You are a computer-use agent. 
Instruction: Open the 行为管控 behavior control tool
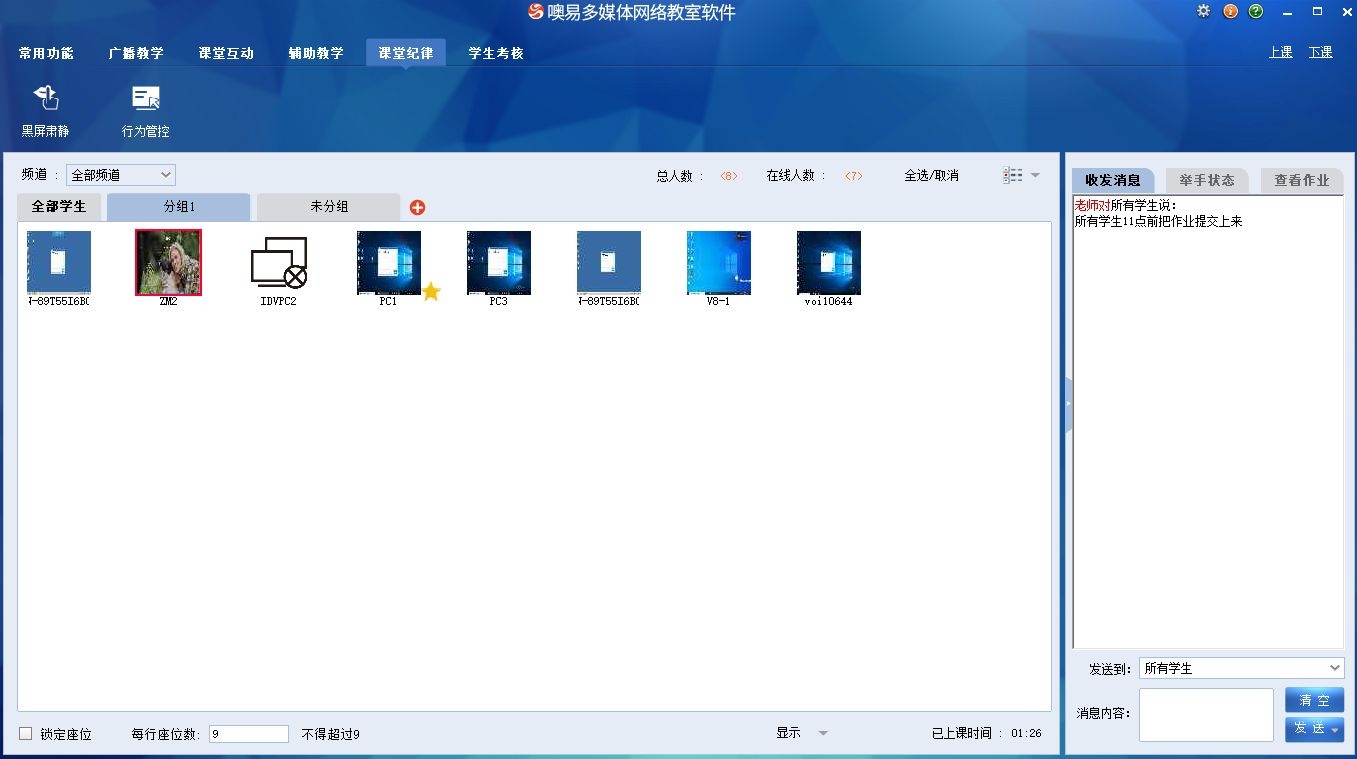[x=146, y=99]
